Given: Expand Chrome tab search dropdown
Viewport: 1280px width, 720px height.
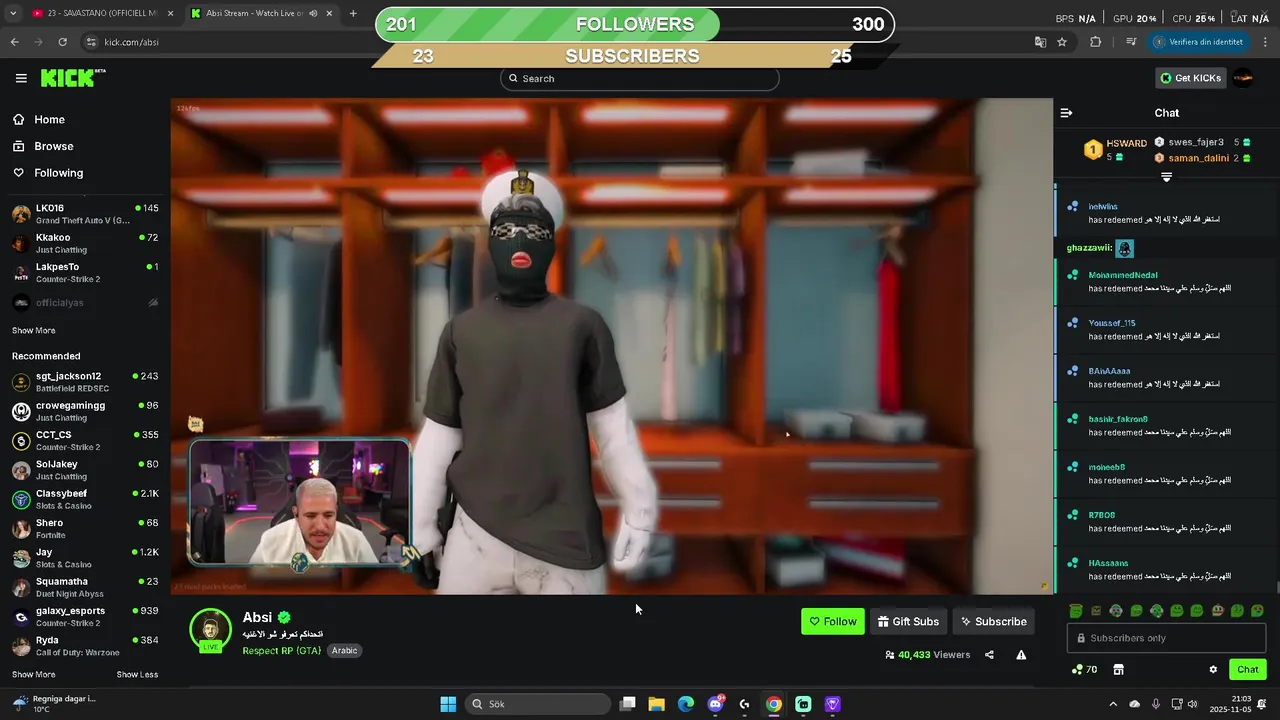Looking at the screenshot, I should point(12,13).
